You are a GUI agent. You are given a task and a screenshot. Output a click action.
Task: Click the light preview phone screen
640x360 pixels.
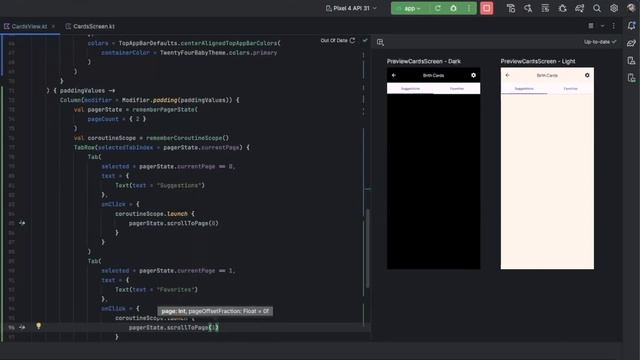(547, 169)
